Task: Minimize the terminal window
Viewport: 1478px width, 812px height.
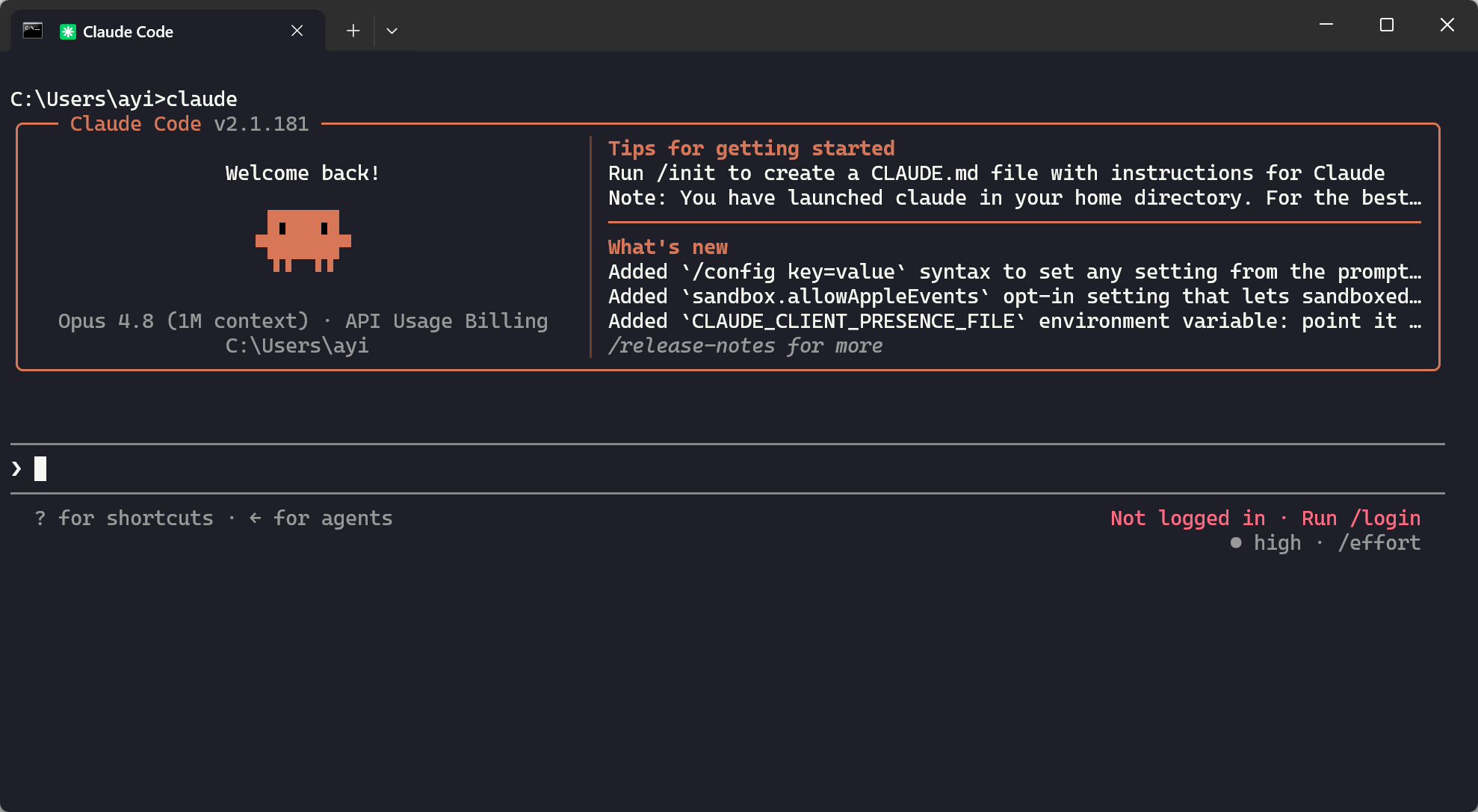Action: point(1326,25)
